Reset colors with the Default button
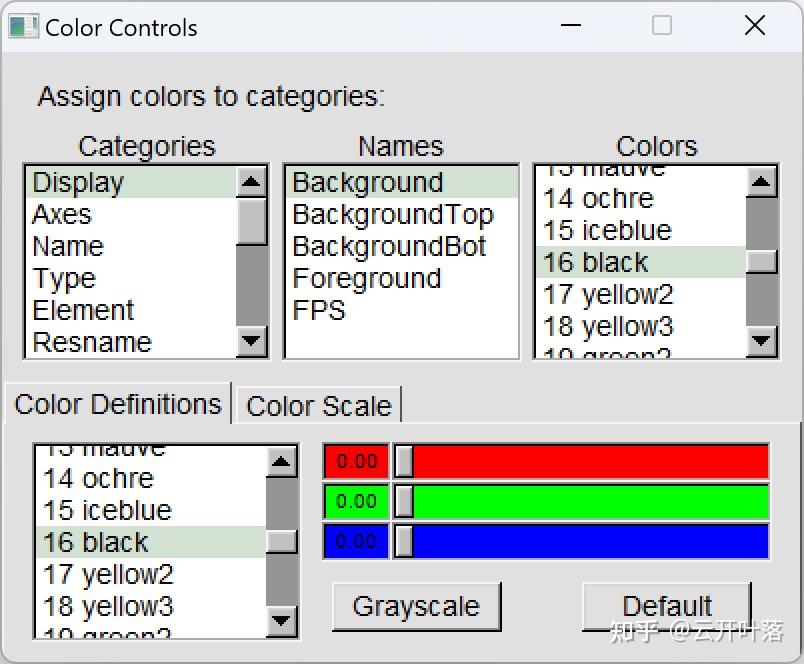Screen dimensions: 804x664 (667, 606)
